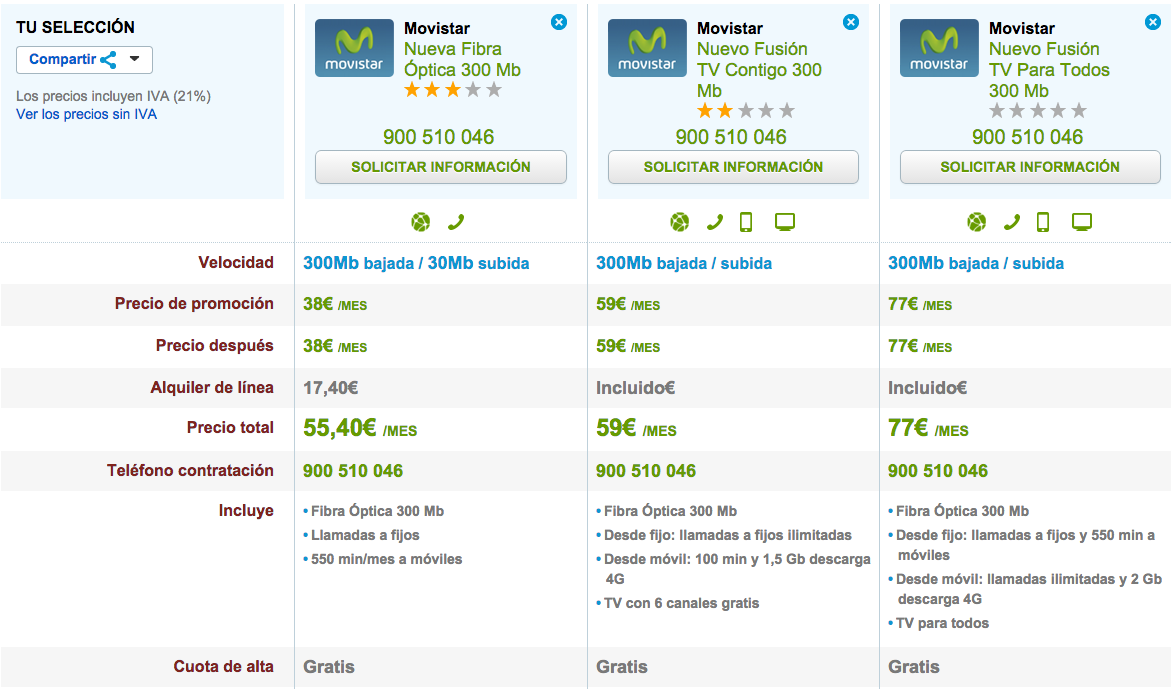Screen dimensions: 1176x689
Task: Click 'Teléfono contratación' row label
Action: pyautogui.click(x=190, y=470)
